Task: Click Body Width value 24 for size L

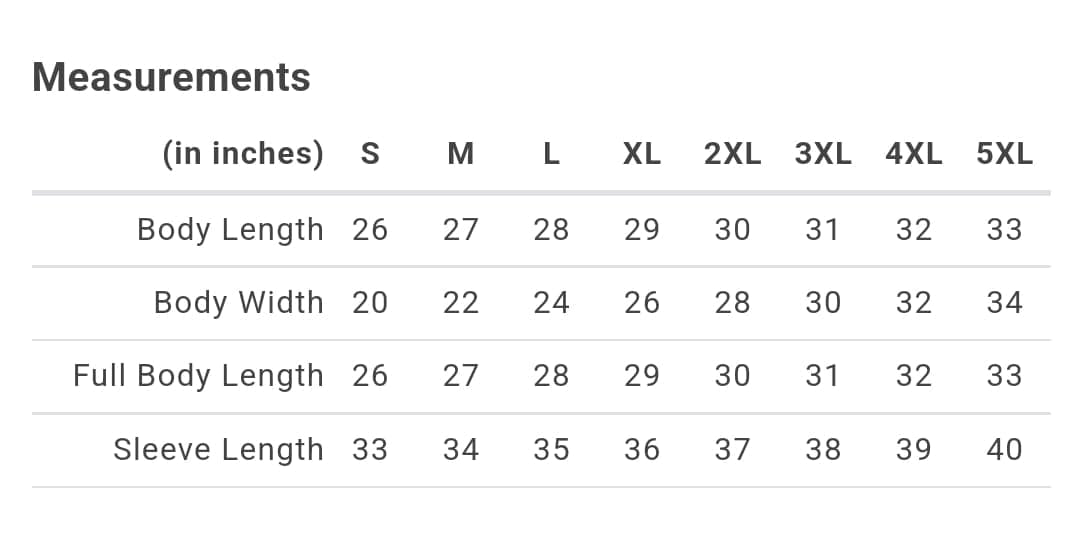Action: click(x=551, y=303)
